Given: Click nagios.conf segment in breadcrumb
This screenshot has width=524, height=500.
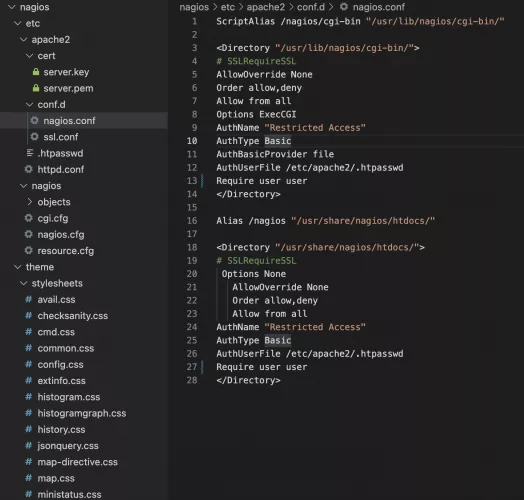Looking at the screenshot, I should coord(379,7).
